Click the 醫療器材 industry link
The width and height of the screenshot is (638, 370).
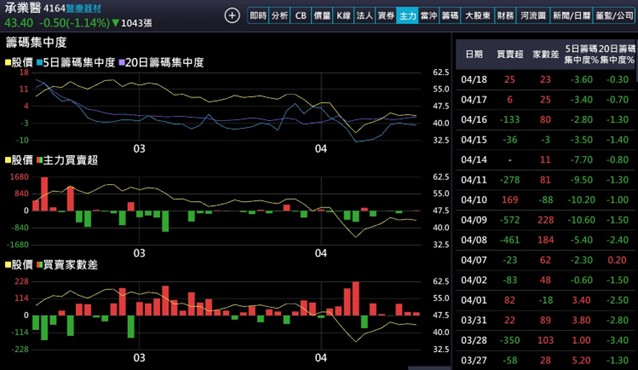[84, 8]
